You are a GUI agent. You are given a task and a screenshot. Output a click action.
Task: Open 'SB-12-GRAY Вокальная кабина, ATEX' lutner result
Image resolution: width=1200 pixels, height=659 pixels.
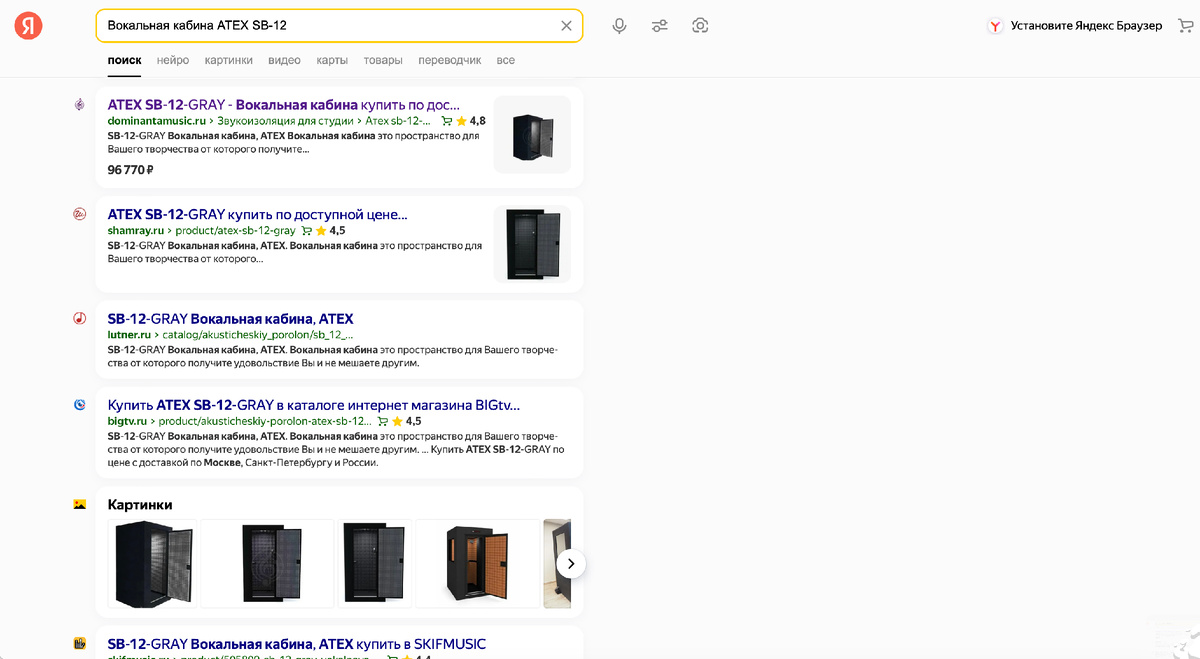tap(230, 319)
